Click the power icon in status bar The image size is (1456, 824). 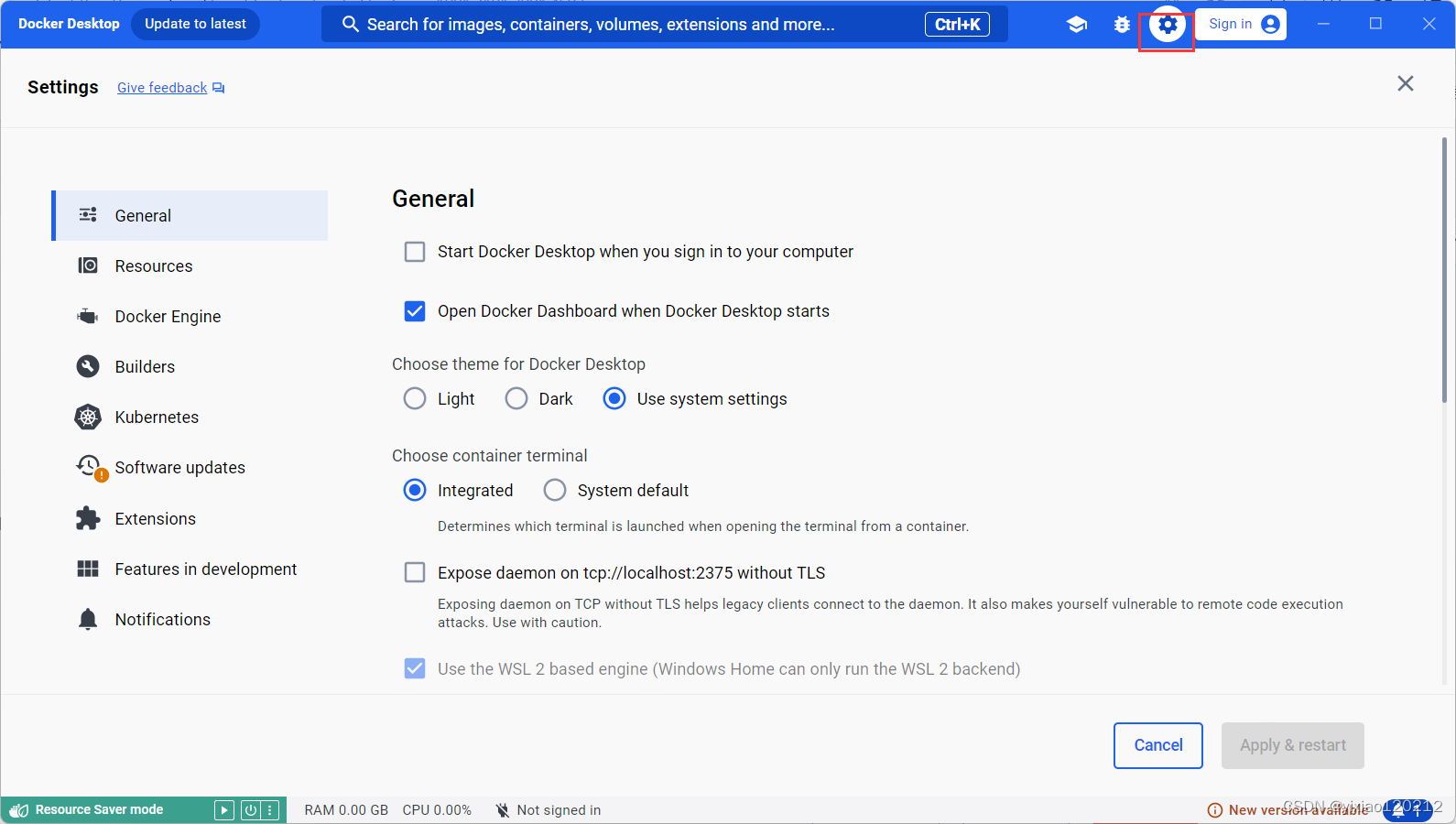point(250,810)
